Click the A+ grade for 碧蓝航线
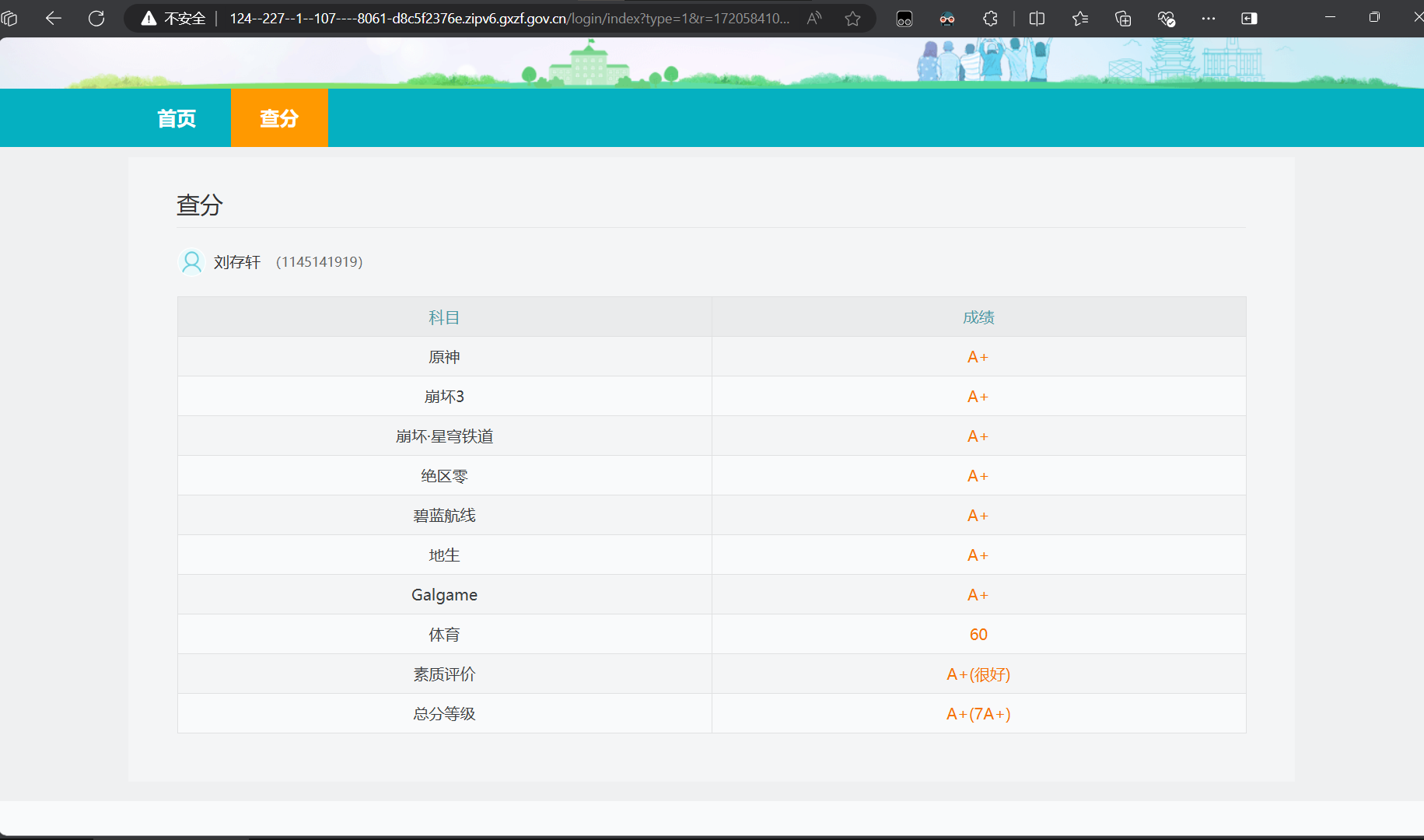Screen dimensions: 1424x840 (978, 516)
